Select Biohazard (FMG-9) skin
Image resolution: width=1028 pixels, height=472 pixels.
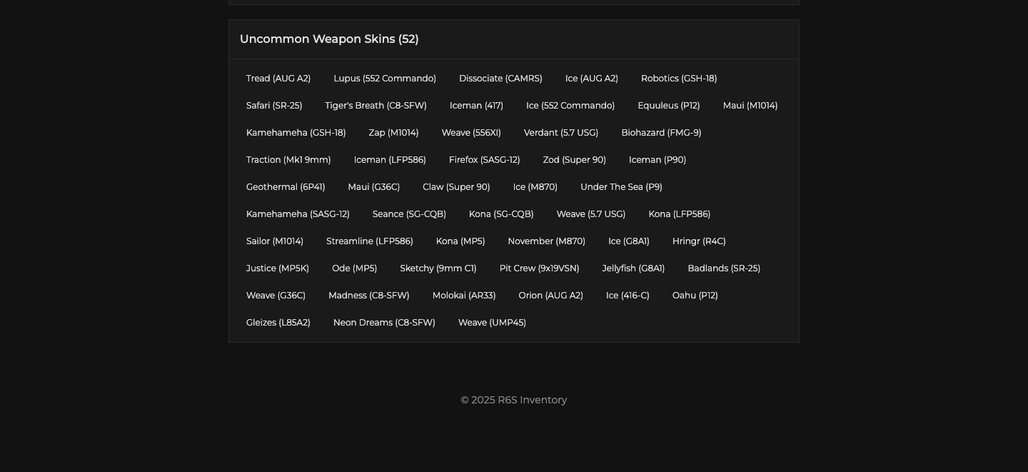coord(661,132)
